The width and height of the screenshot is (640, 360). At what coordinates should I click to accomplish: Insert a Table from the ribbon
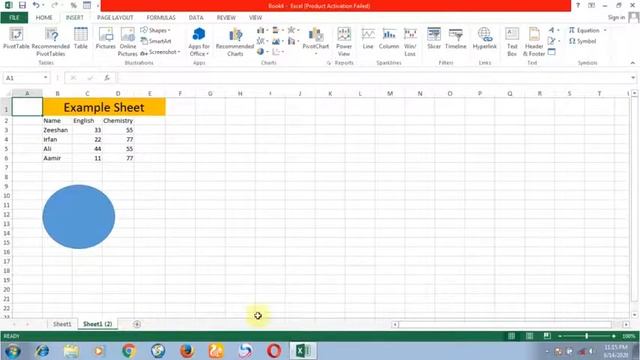coord(80,38)
